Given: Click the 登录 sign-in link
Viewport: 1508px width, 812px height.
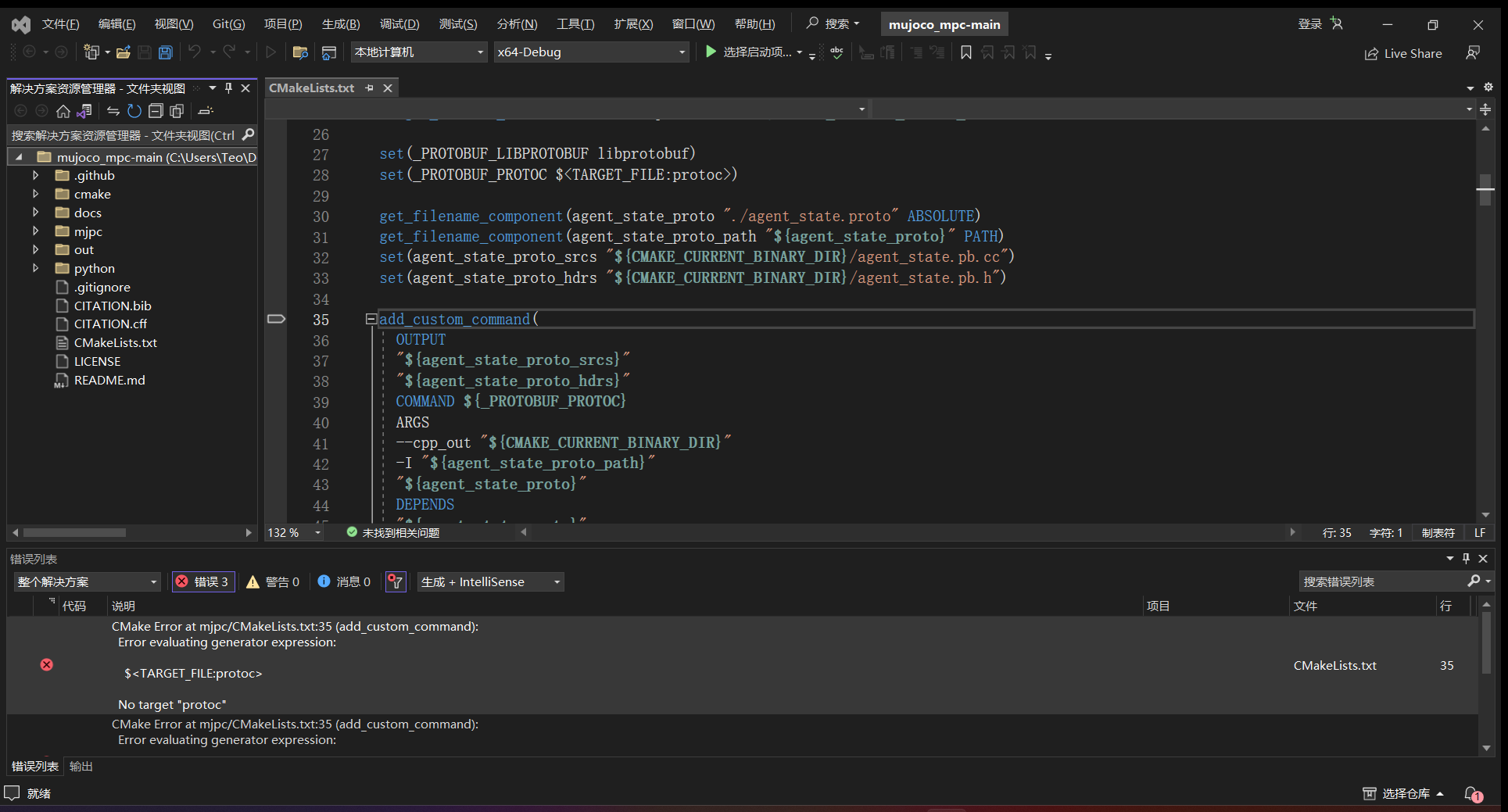Looking at the screenshot, I should [1309, 23].
